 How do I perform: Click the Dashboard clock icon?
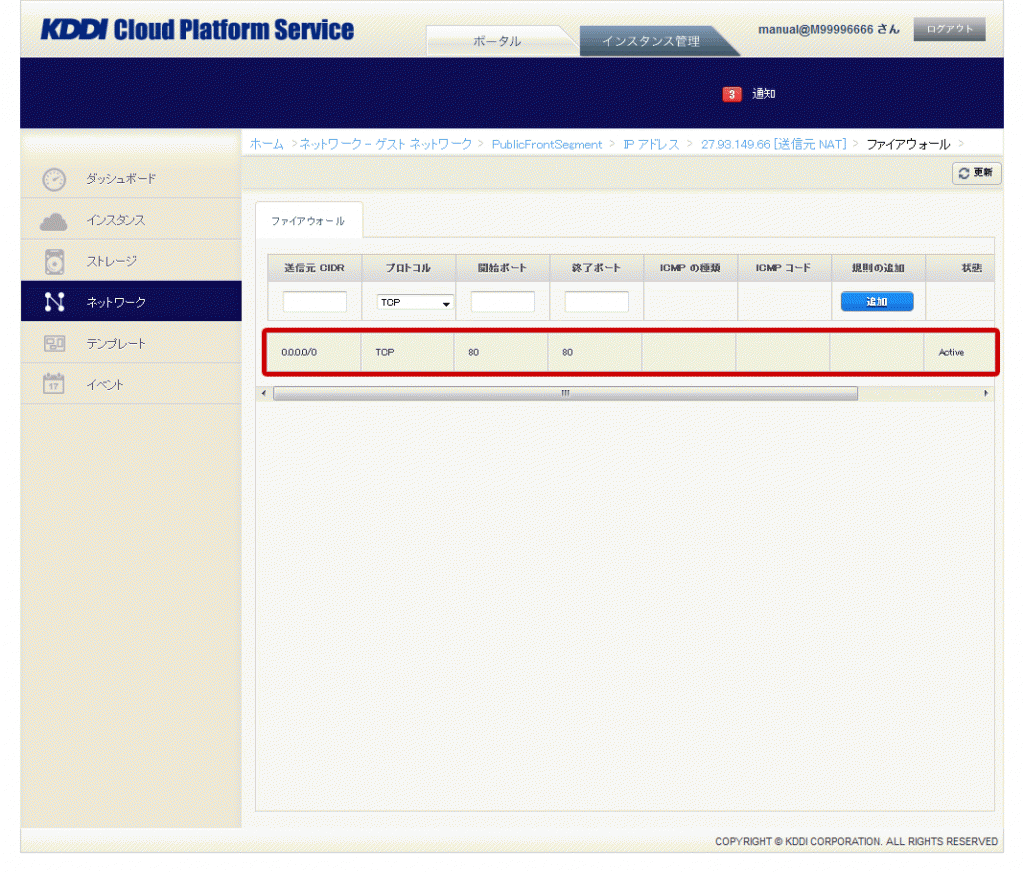coord(54,179)
